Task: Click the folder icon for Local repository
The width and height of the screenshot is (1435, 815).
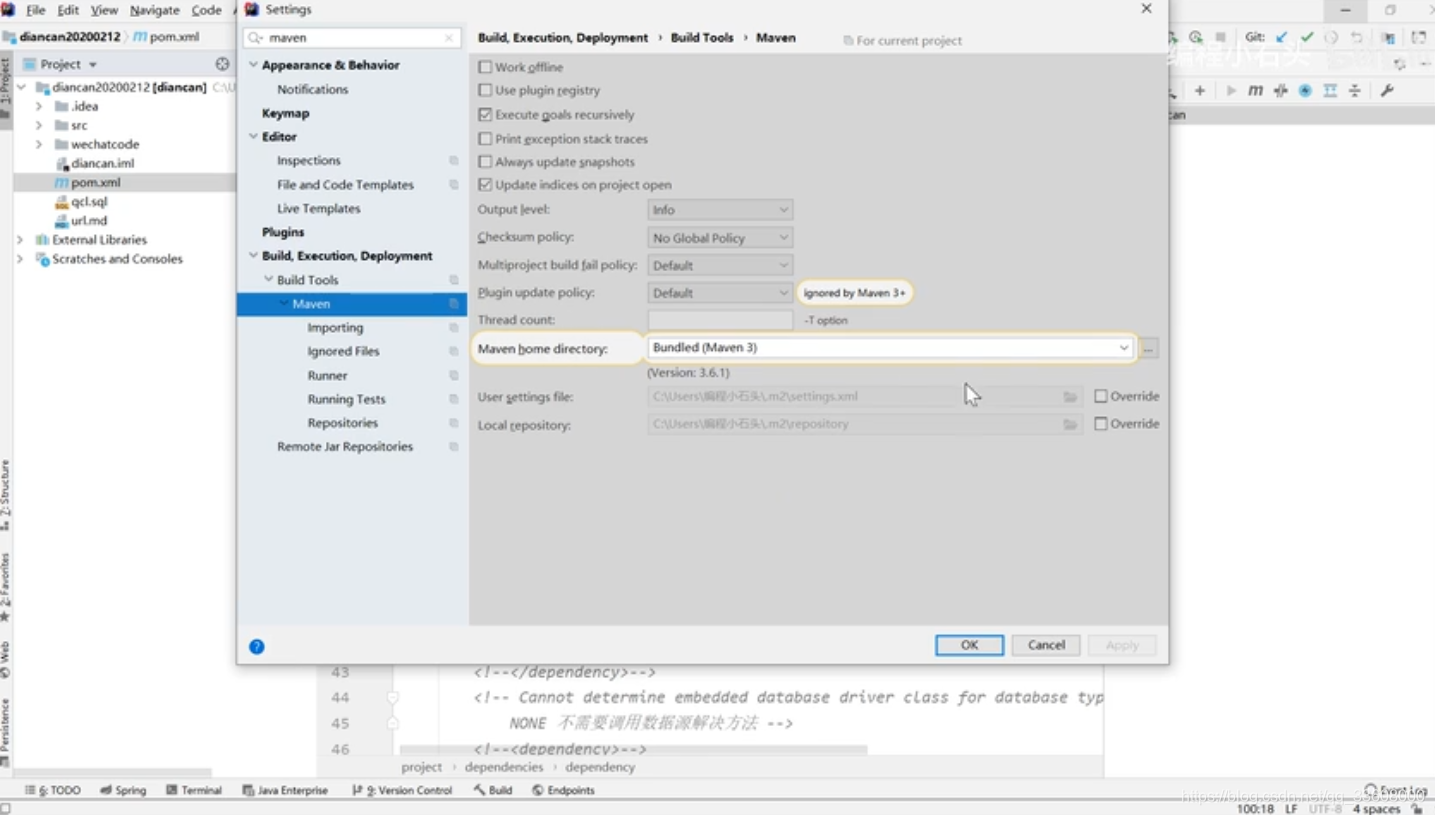Action: pyautogui.click(x=1070, y=424)
